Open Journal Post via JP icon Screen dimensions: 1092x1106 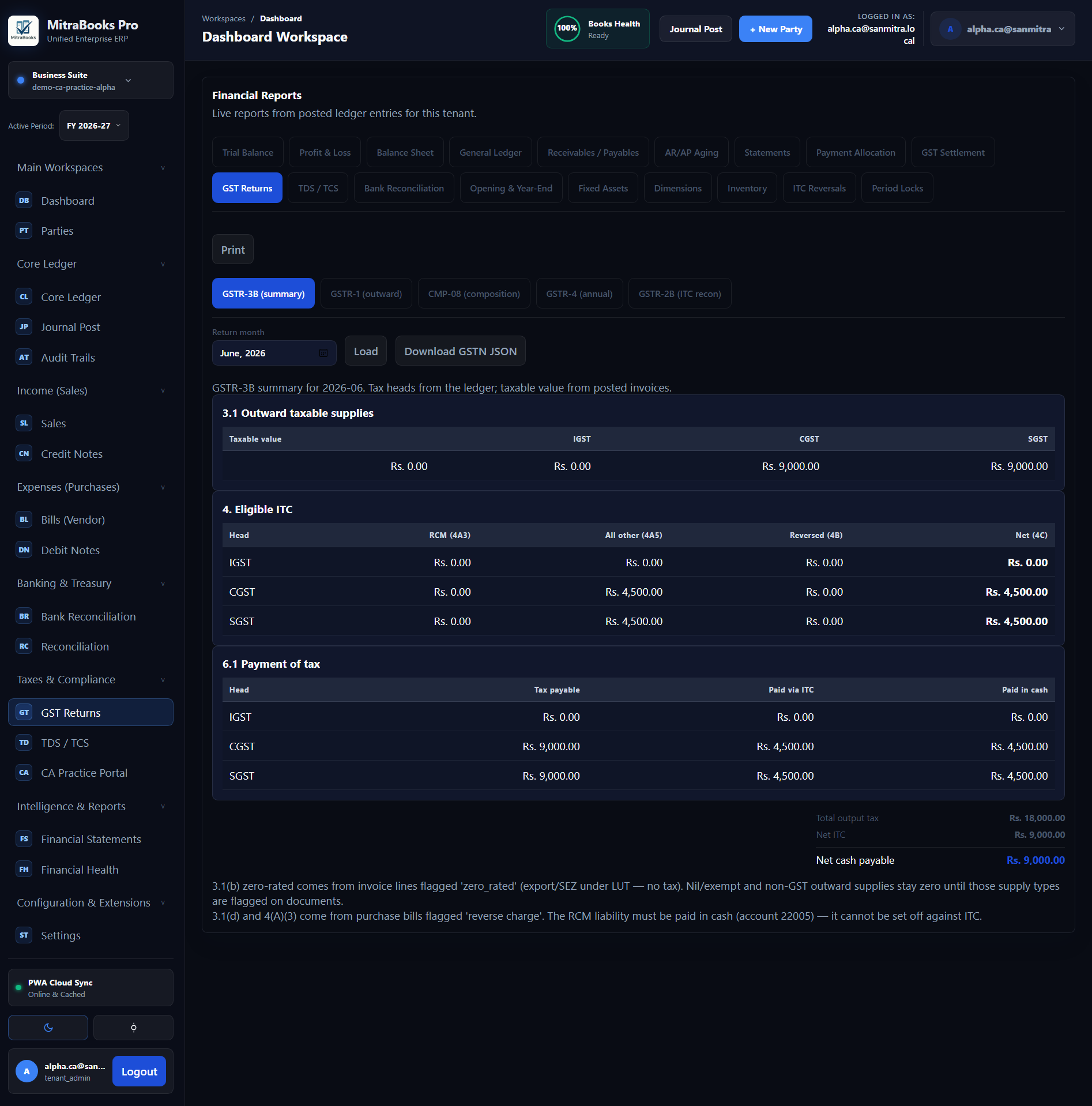click(x=24, y=327)
